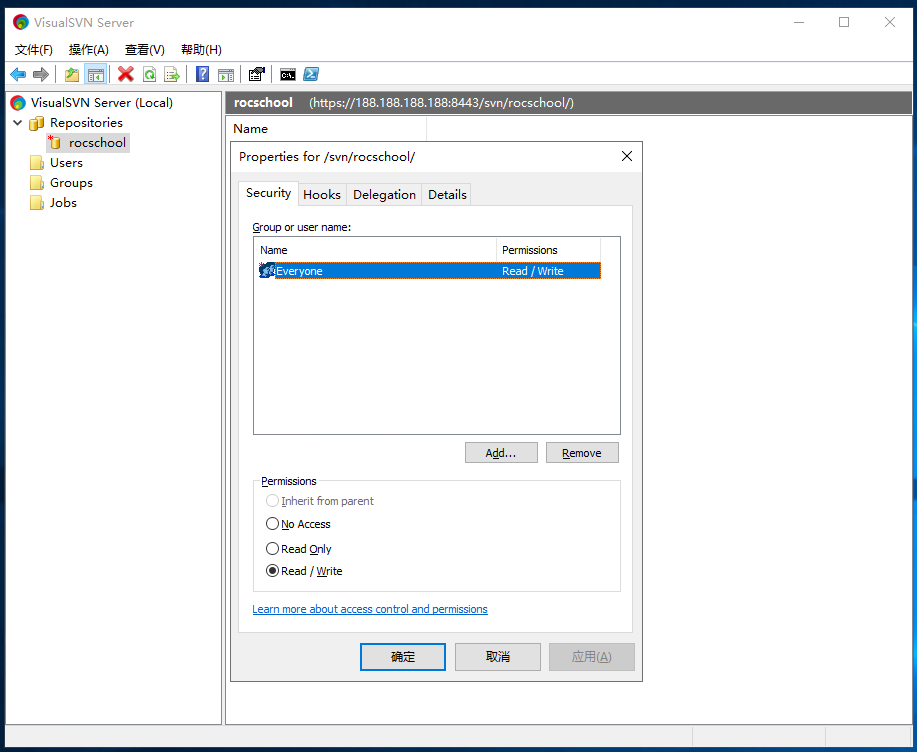Confirm with the 确定 button
Viewport: 917px width, 752px height.
click(402, 657)
